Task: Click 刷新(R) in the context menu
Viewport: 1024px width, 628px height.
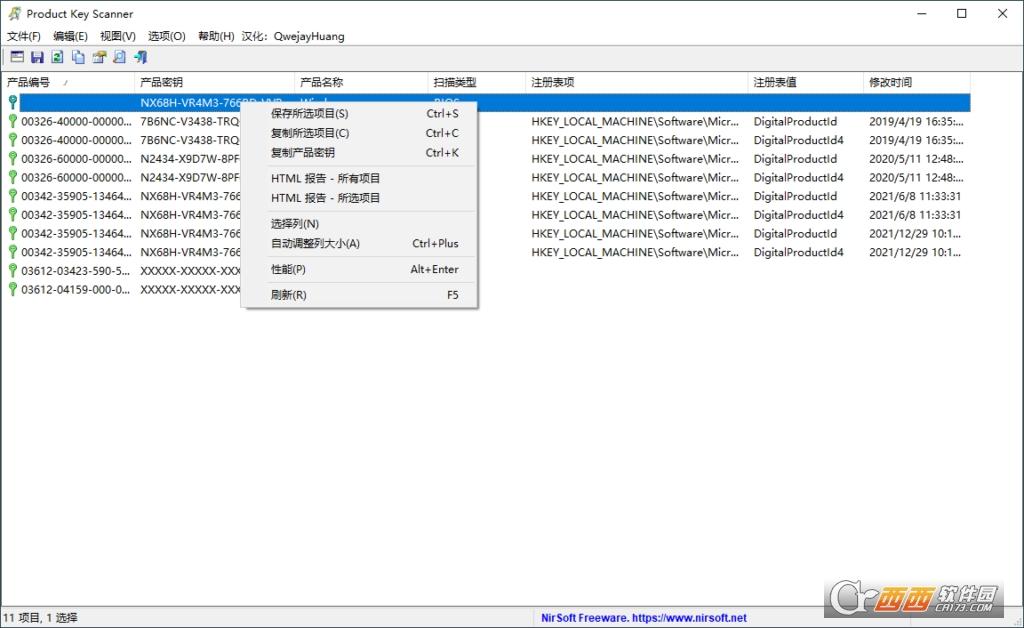Action: 288,295
